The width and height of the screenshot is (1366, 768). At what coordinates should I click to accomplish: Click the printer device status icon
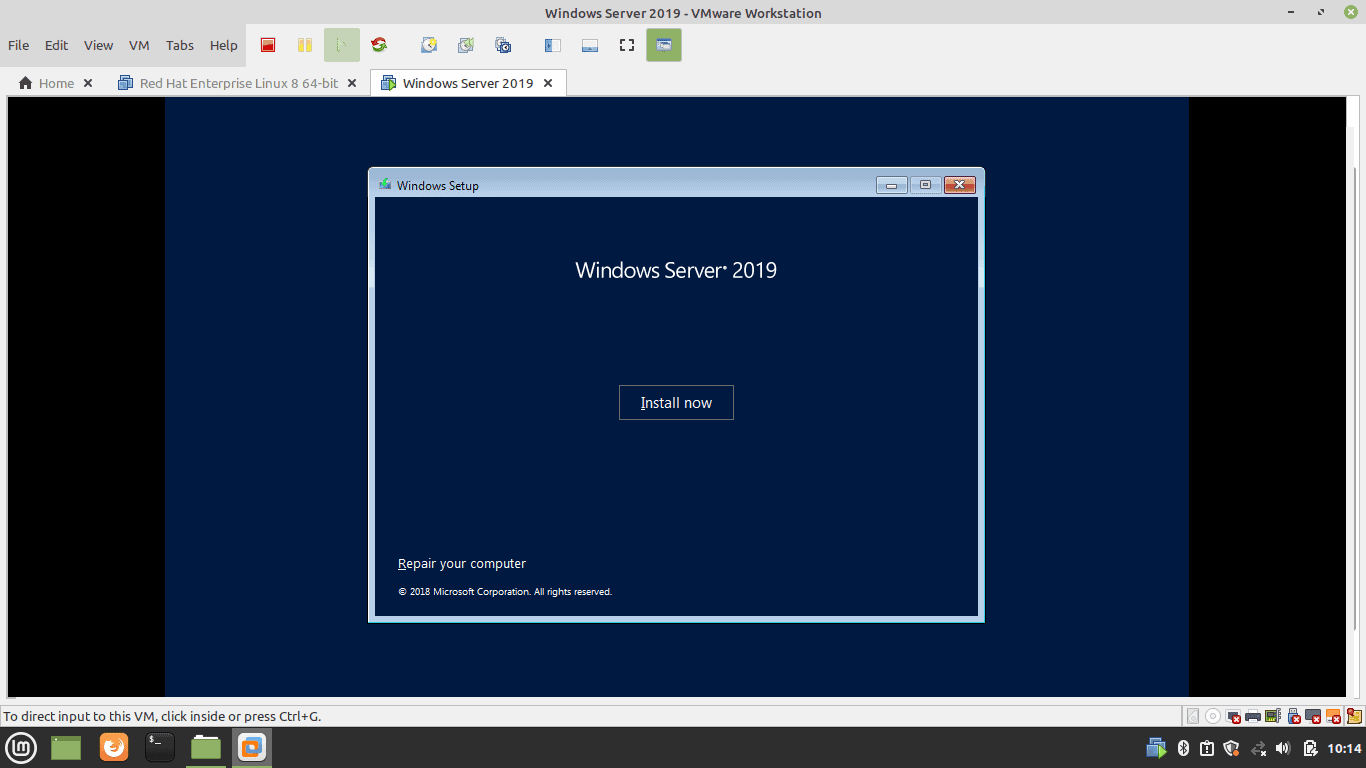(x=1253, y=717)
